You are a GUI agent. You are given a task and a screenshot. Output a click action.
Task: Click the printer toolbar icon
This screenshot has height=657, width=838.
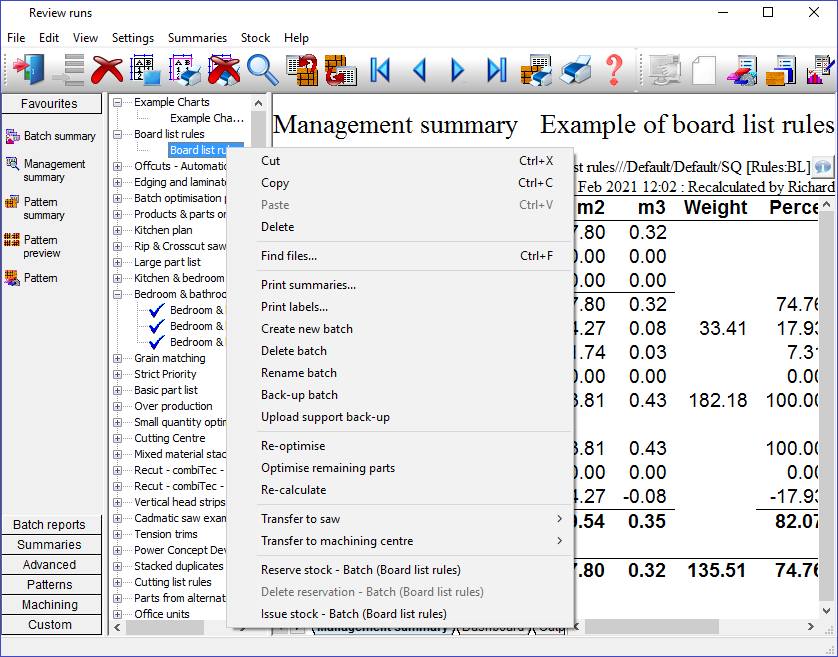[x=576, y=69]
